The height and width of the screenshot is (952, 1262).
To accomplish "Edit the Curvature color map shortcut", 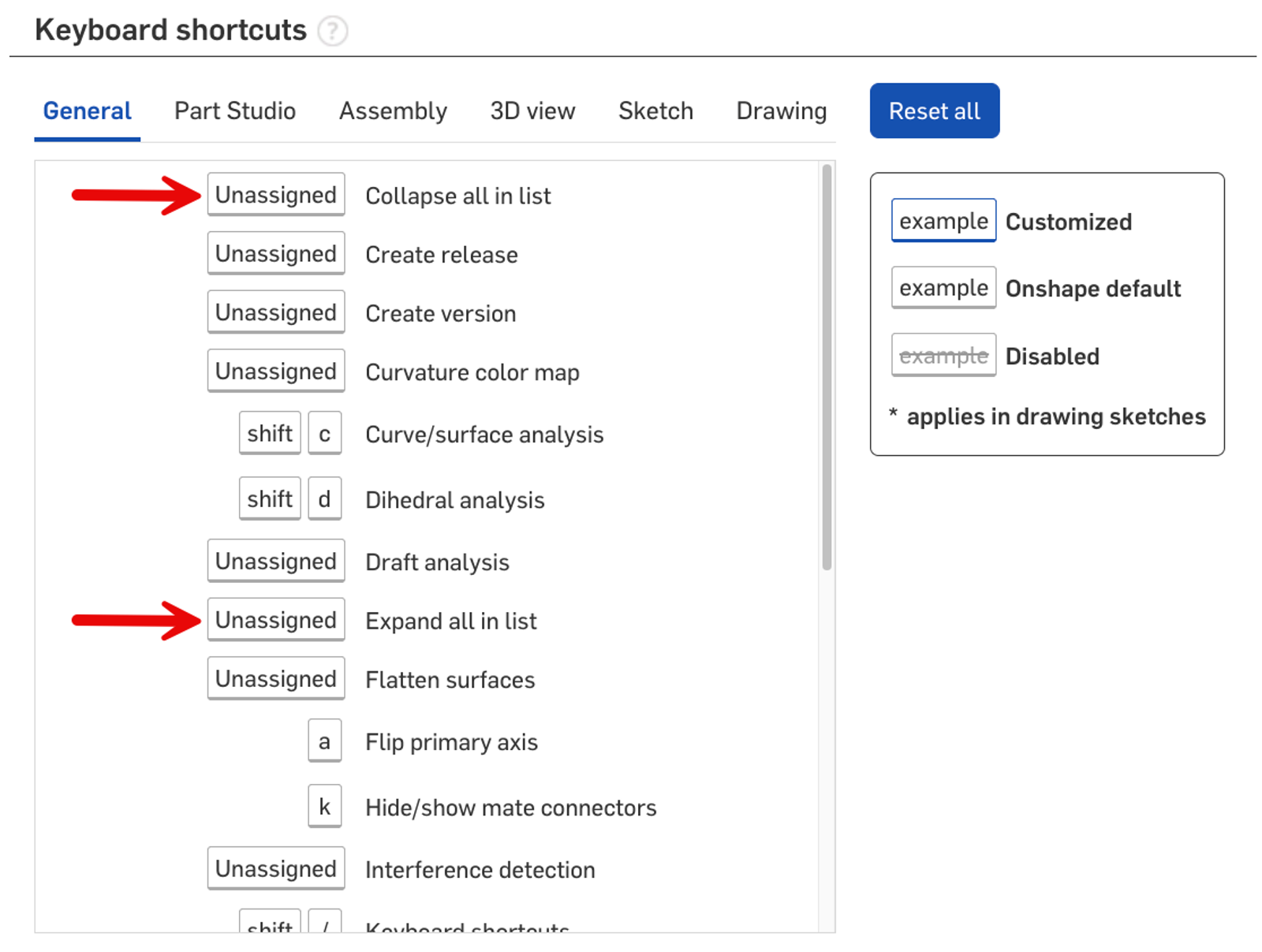I will [x=276, y=371].
